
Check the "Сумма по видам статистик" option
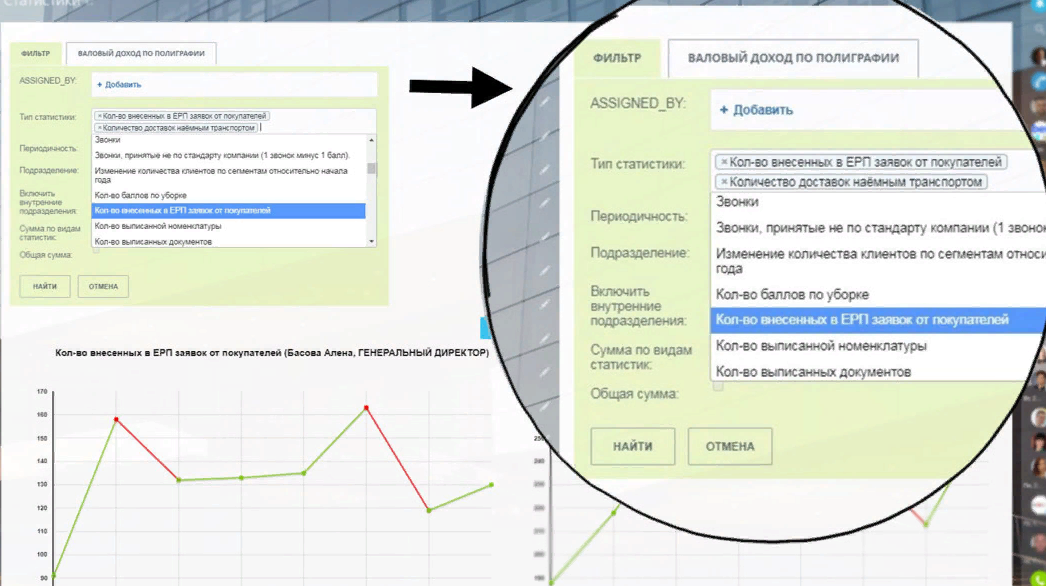click(95, 233)
